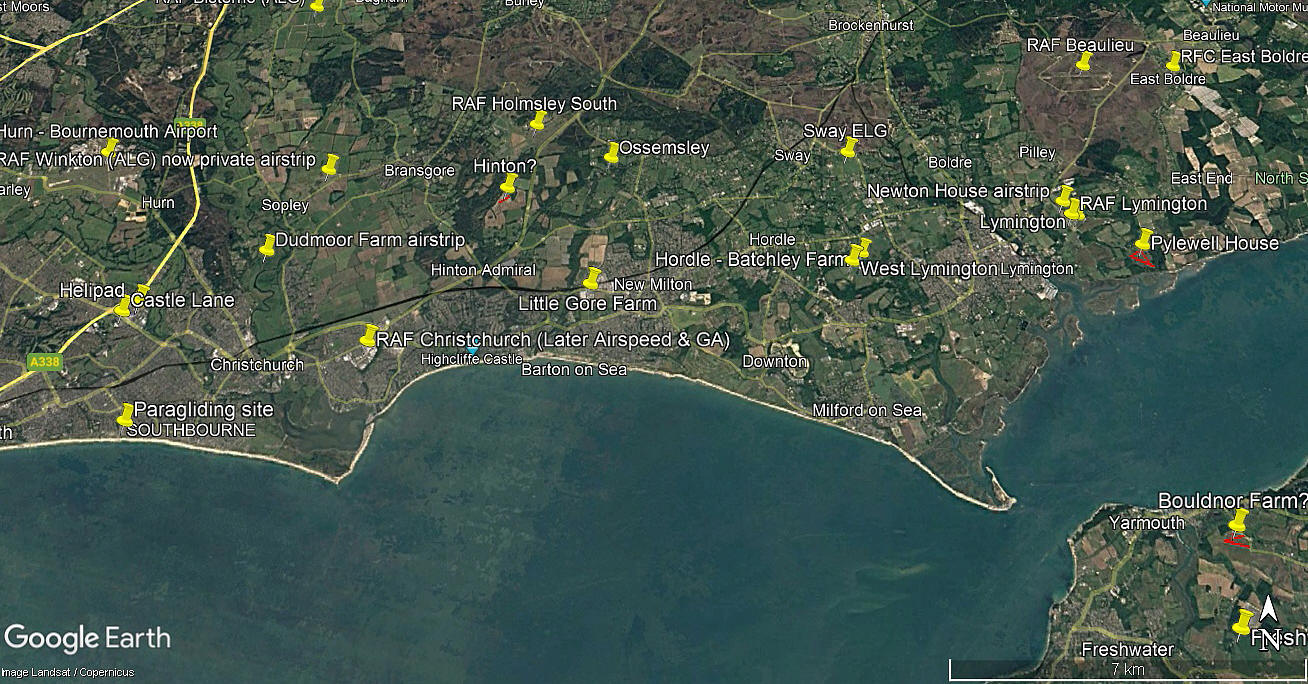This screenshot has width=1308, height=684.
Task: Click the red runway outline below Pylewell House
Action: 1140,260
